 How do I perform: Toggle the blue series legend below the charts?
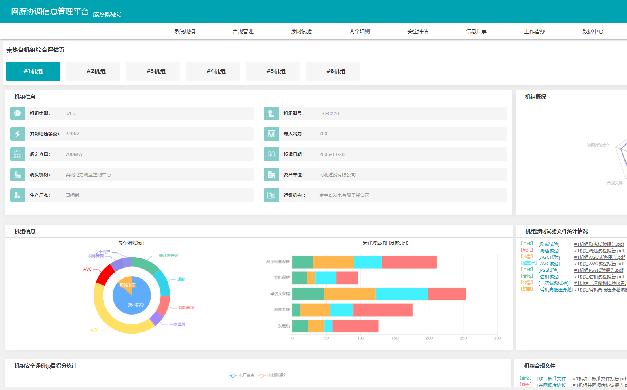pyautogui.click(x=242, y=375)
